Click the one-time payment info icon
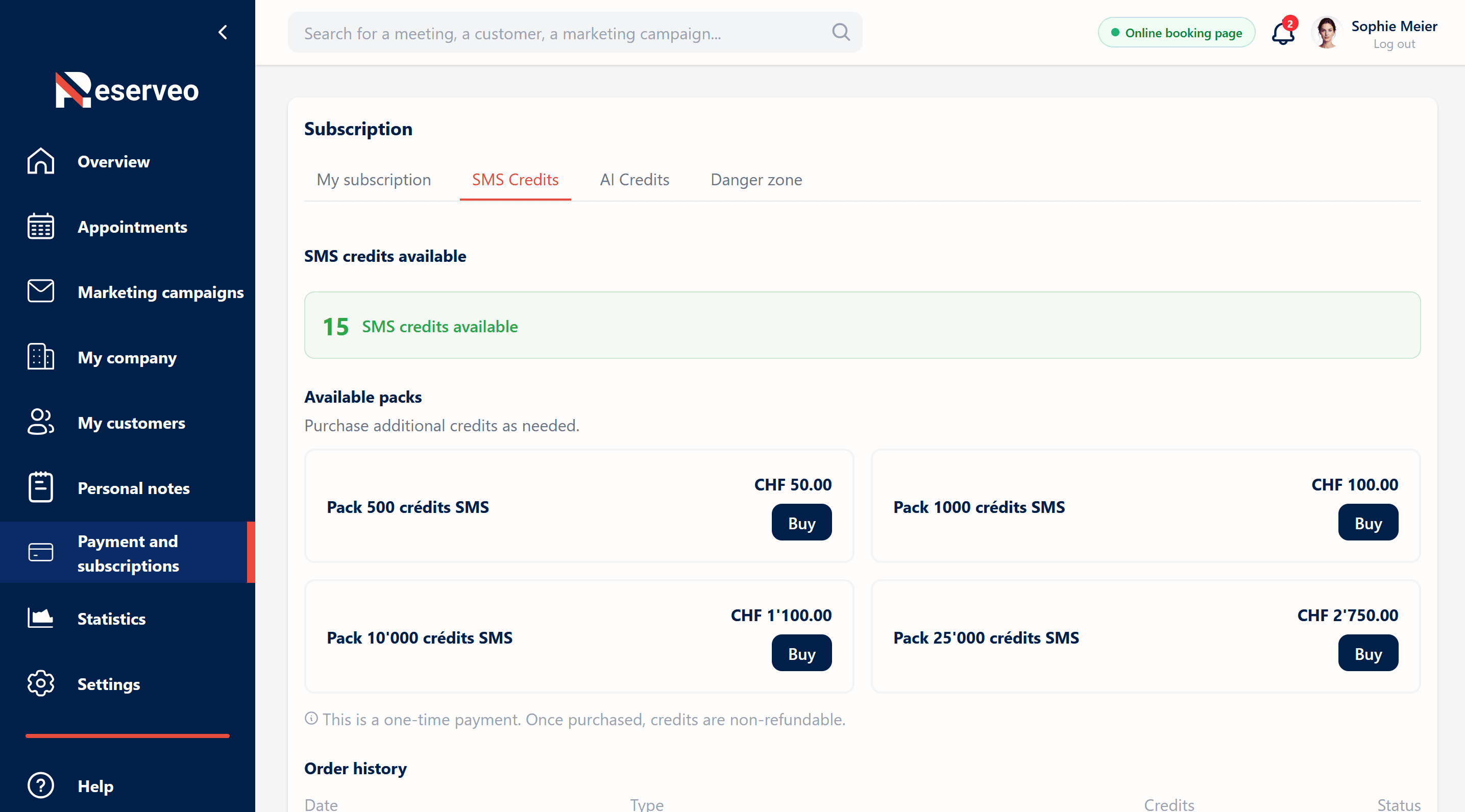Screen dimensions: 1465x812 pos(311,719)
